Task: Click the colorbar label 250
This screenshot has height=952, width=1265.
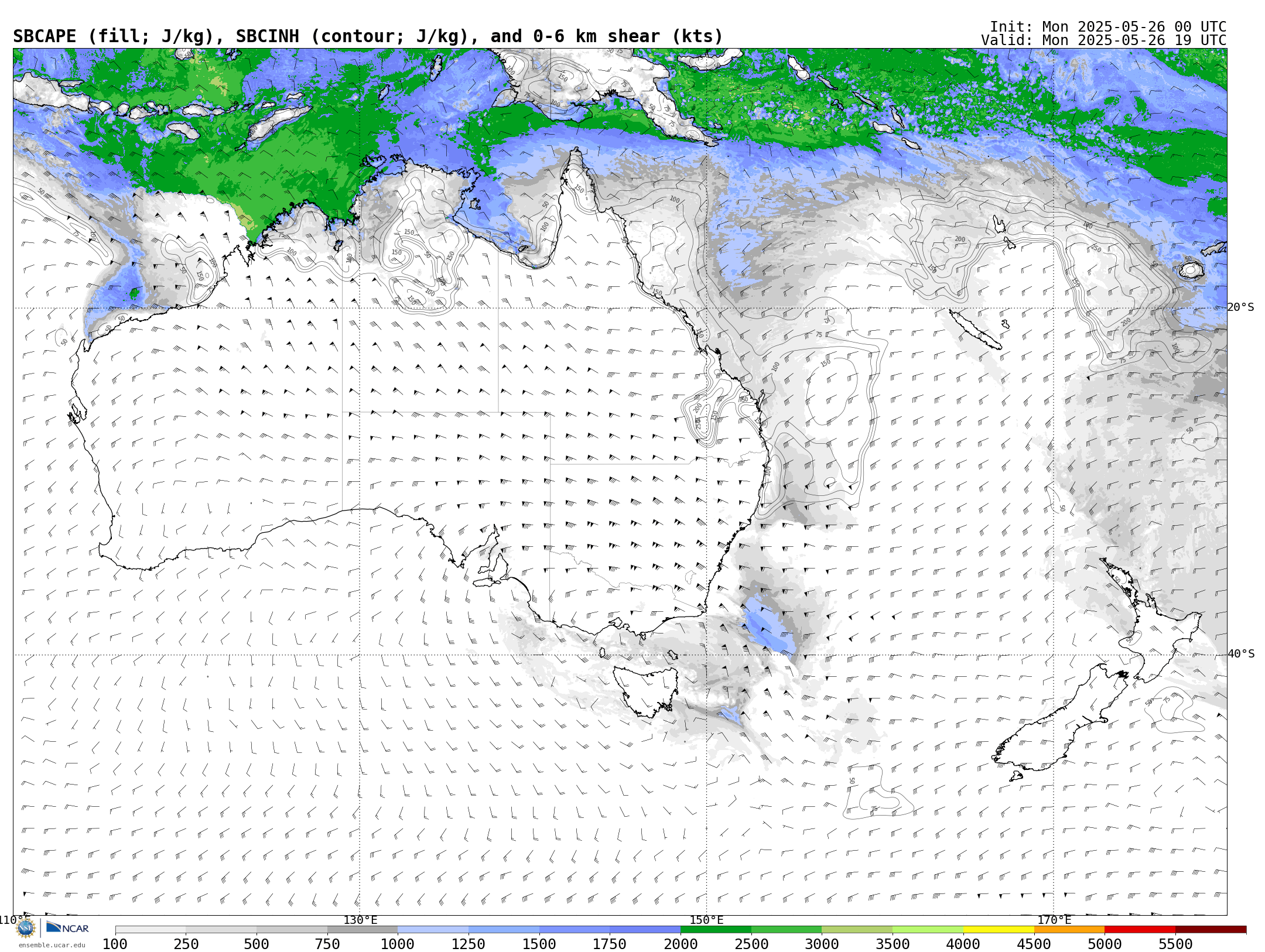Action: (186, 944)
